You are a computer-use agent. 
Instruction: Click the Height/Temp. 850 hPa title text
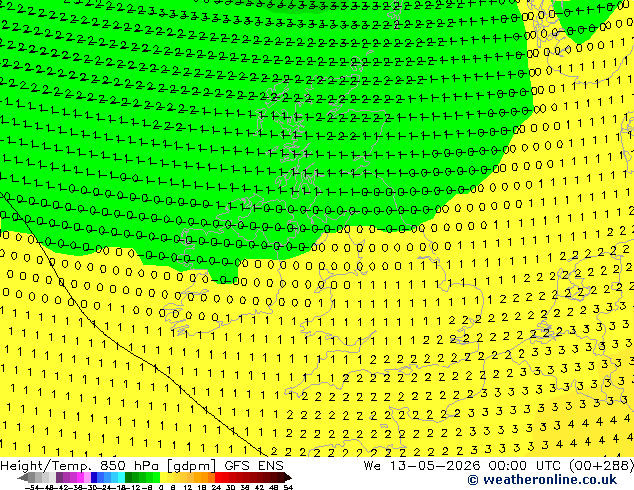81,466
